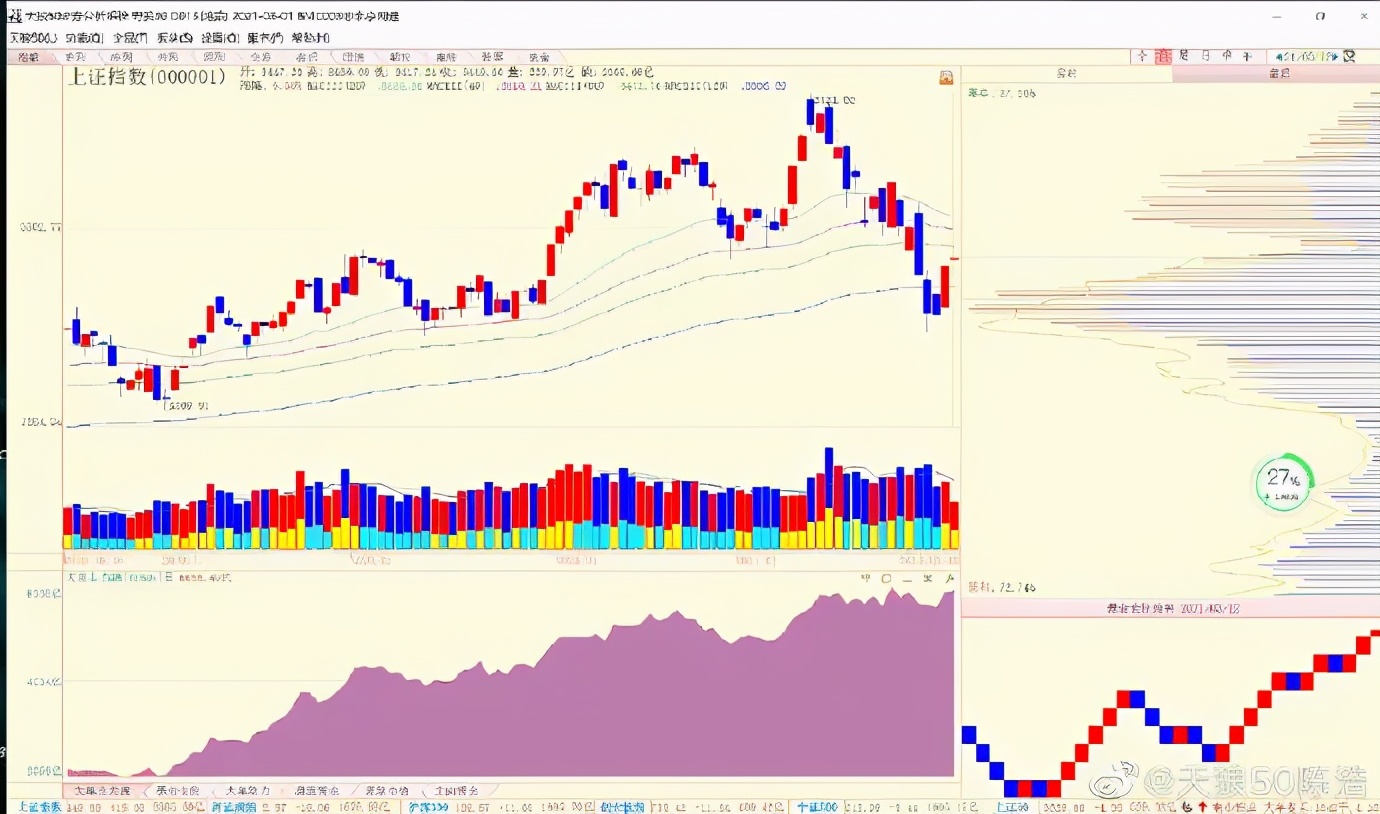This screenshot has height=814, width=1380.
Task: Open the last (H) menu in menu bar
Action: [310, 37]
